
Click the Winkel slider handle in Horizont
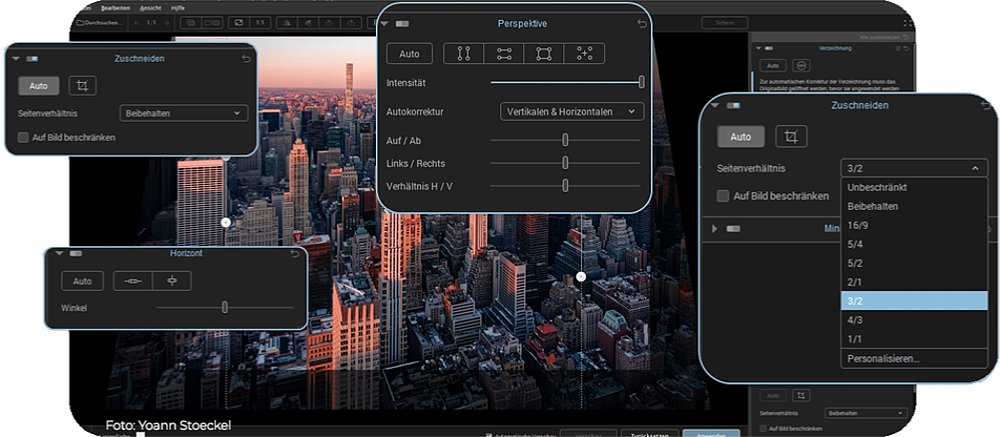click(x=224, y=307)
